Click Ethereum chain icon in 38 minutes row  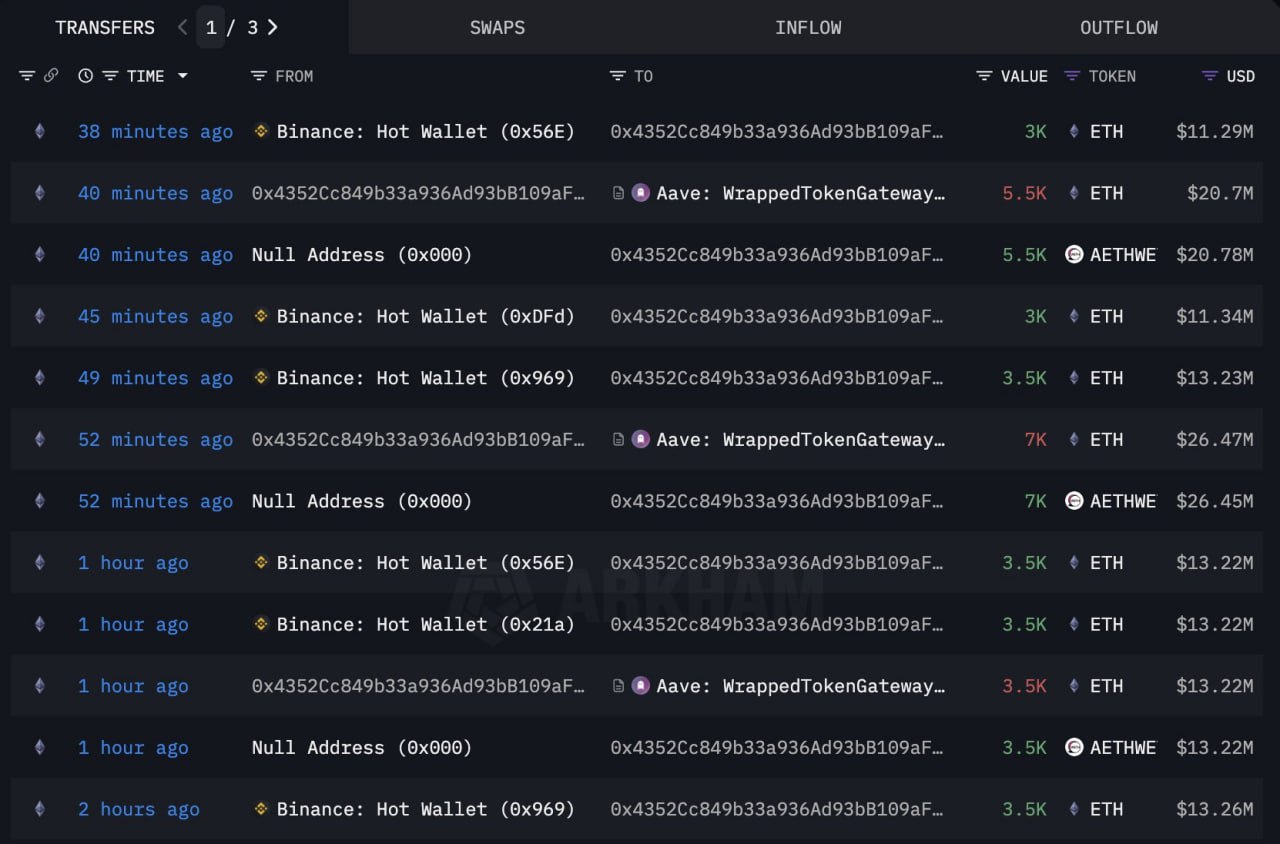point(40,131)
